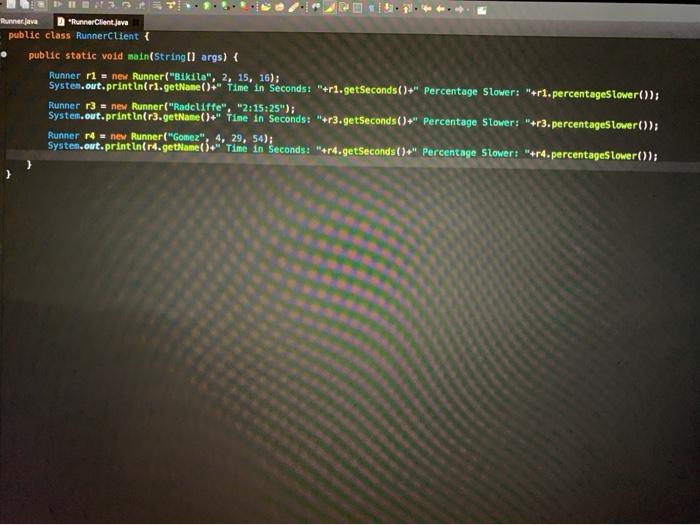Click r3.getSeconds() in the println
Screen dimensions: 700x525
pyautogui.click(x=369, y=121)
